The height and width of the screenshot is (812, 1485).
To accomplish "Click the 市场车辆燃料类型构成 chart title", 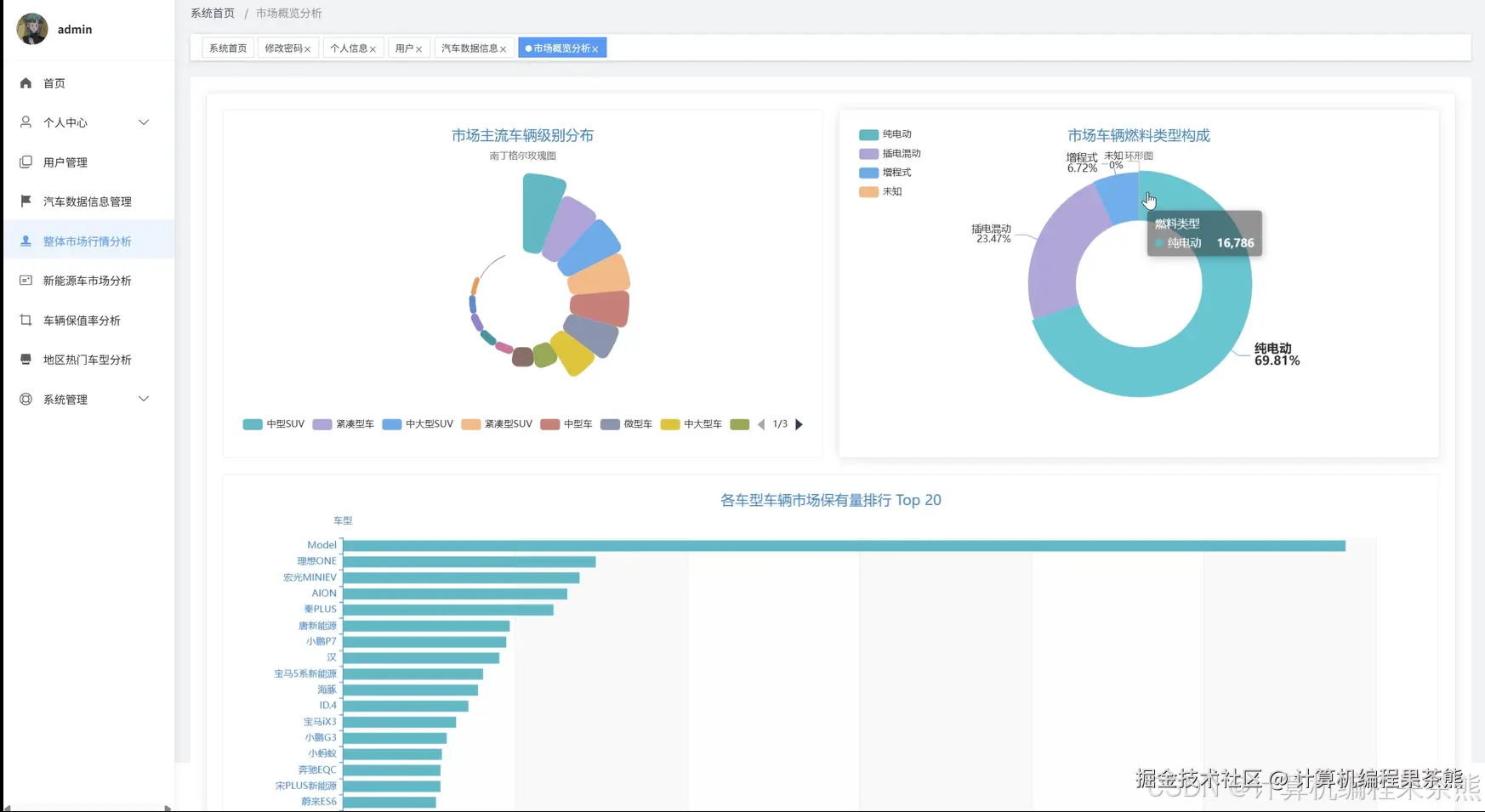I will click(x=1139, y=136).
